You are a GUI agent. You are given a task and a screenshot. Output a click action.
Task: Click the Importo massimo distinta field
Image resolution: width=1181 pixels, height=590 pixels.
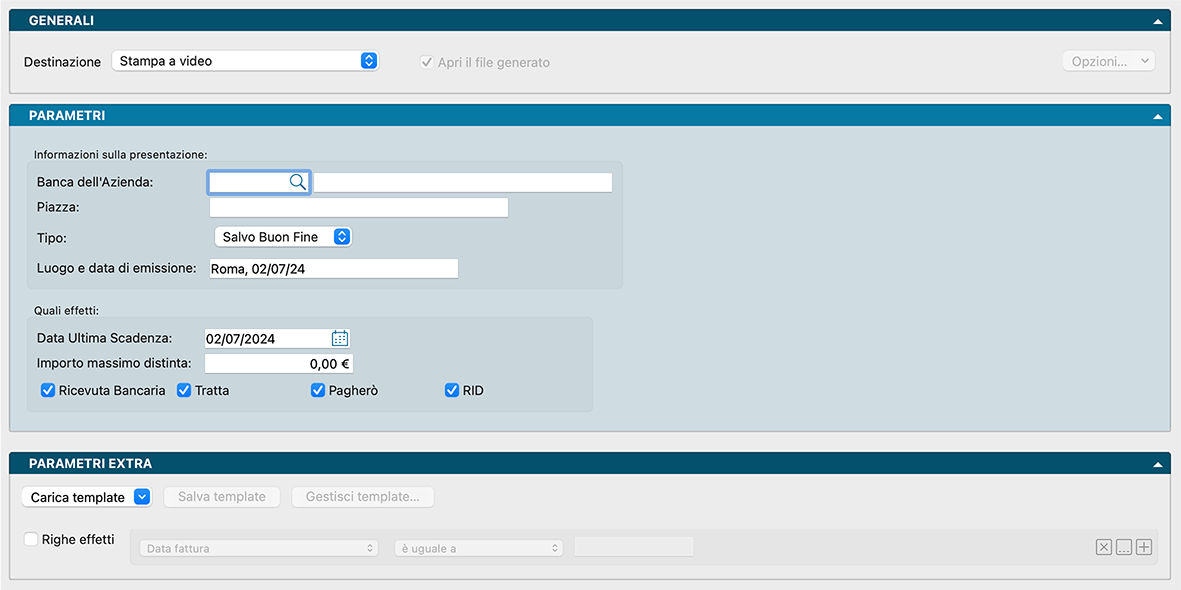click(278, 364)
